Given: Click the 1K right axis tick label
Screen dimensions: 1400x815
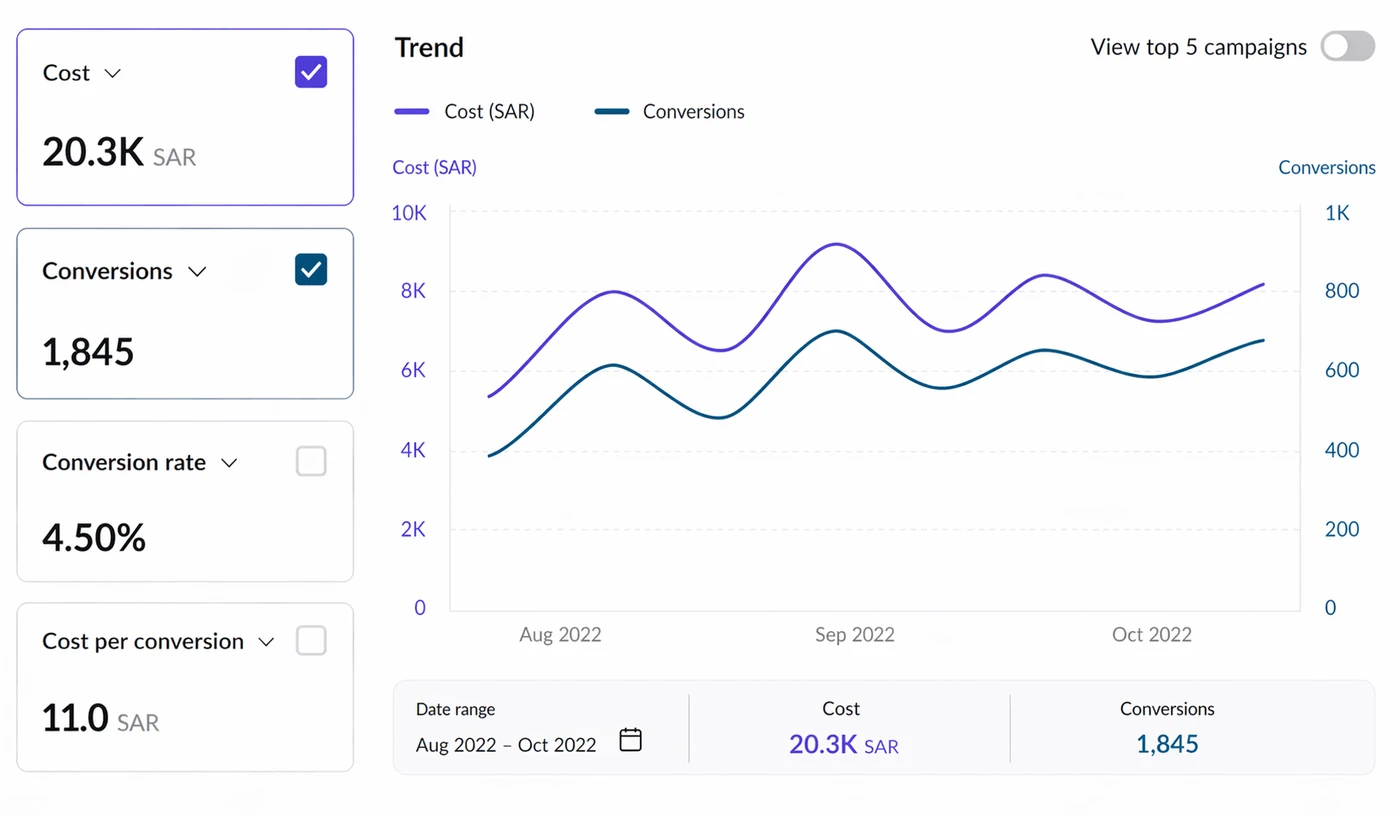Looking at the screenshot, I should click(1337, 213).
